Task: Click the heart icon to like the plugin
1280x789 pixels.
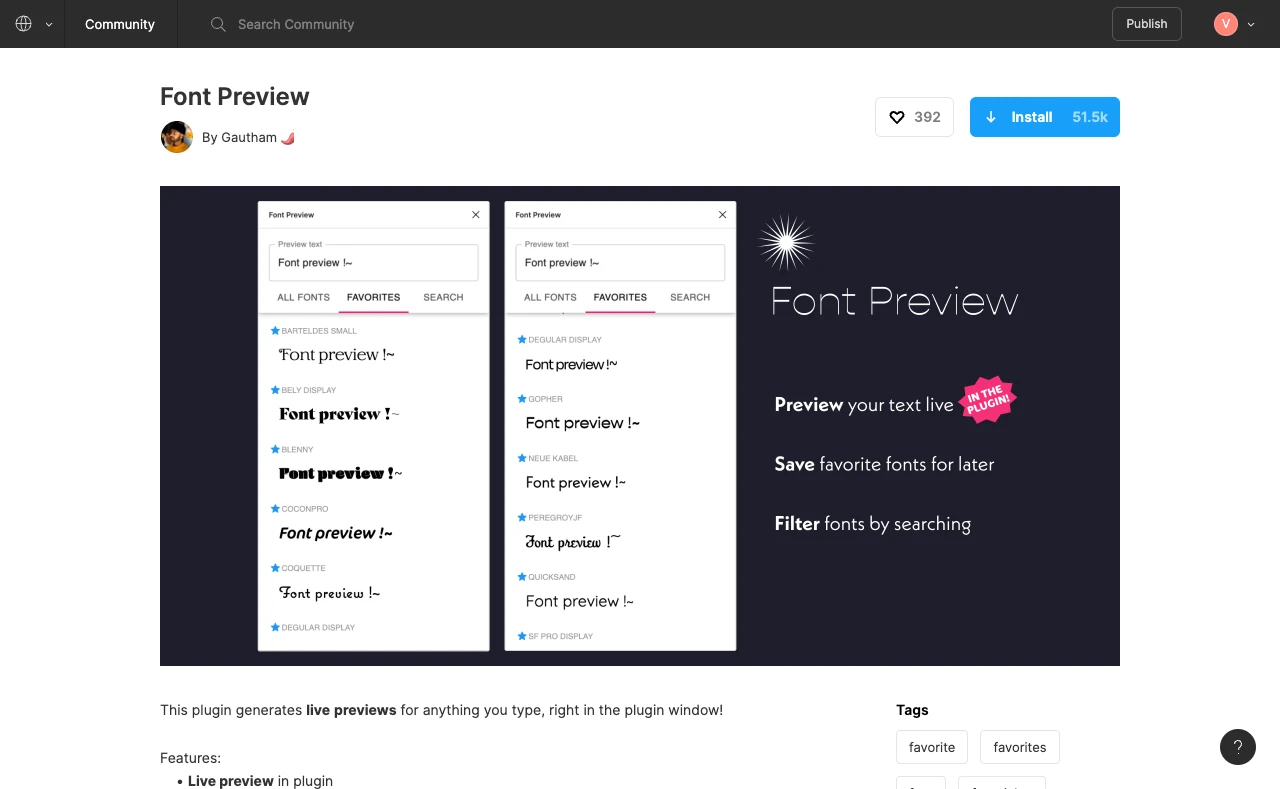Action: 897,117
